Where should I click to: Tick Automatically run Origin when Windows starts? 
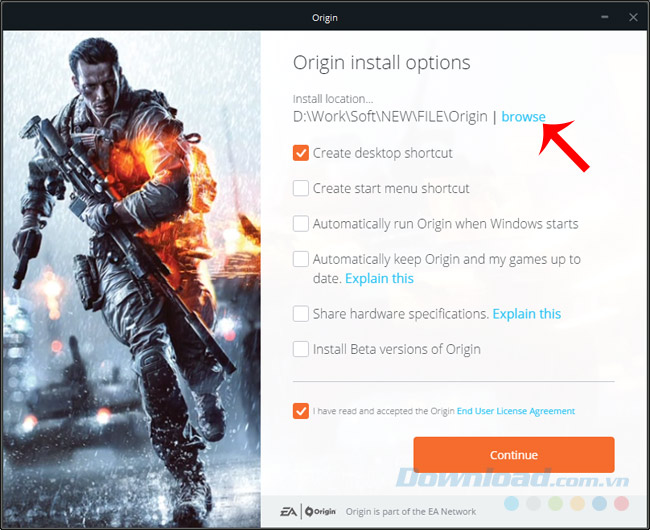click(301, 224)
